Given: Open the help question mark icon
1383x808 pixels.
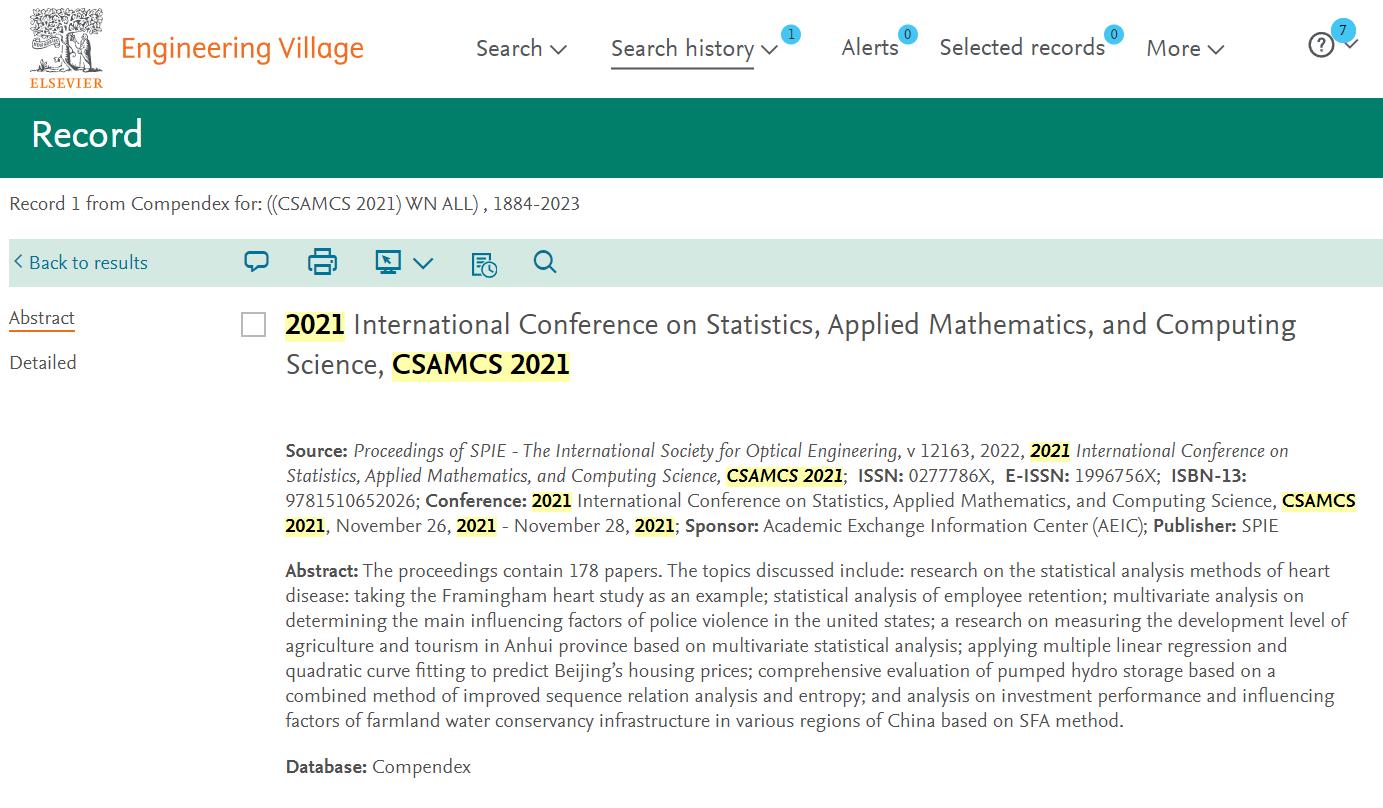Looking at the screenshot, I should (x=1321, y=45).
